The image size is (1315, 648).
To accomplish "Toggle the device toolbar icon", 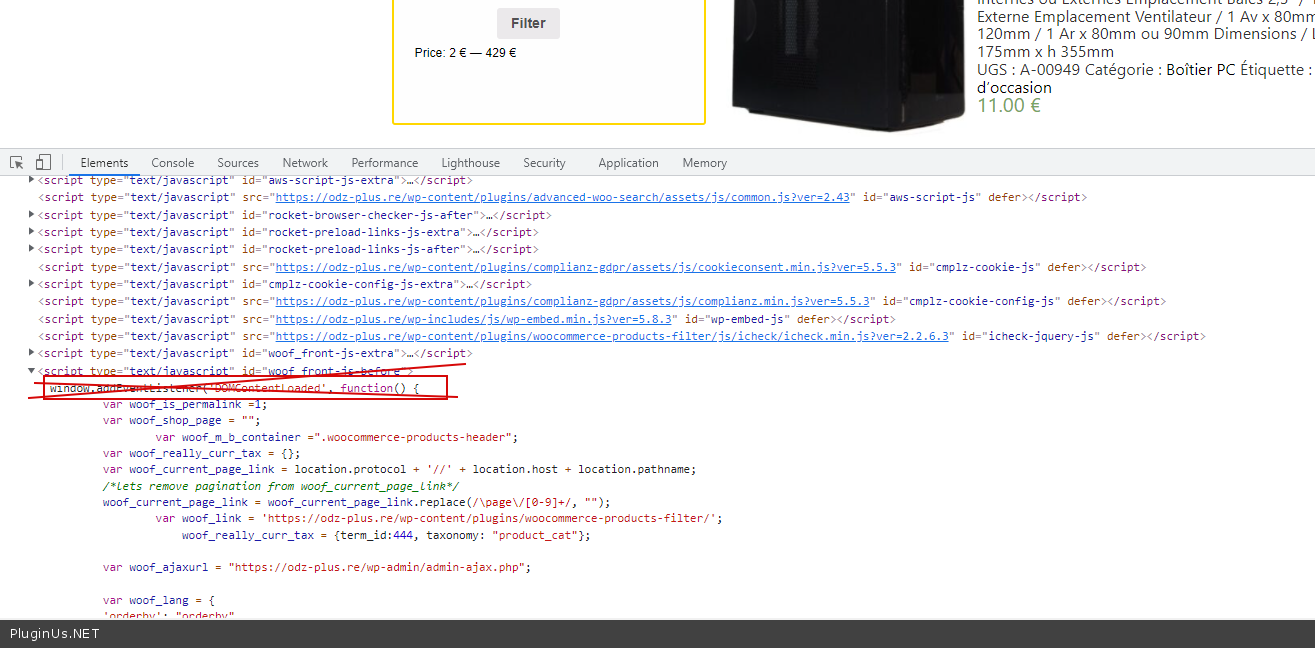I will pos(43,163).
